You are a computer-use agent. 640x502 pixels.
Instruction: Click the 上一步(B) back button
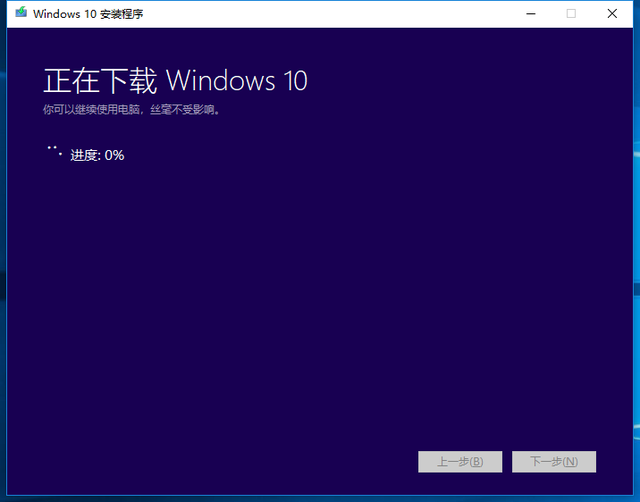pos(460,462)
